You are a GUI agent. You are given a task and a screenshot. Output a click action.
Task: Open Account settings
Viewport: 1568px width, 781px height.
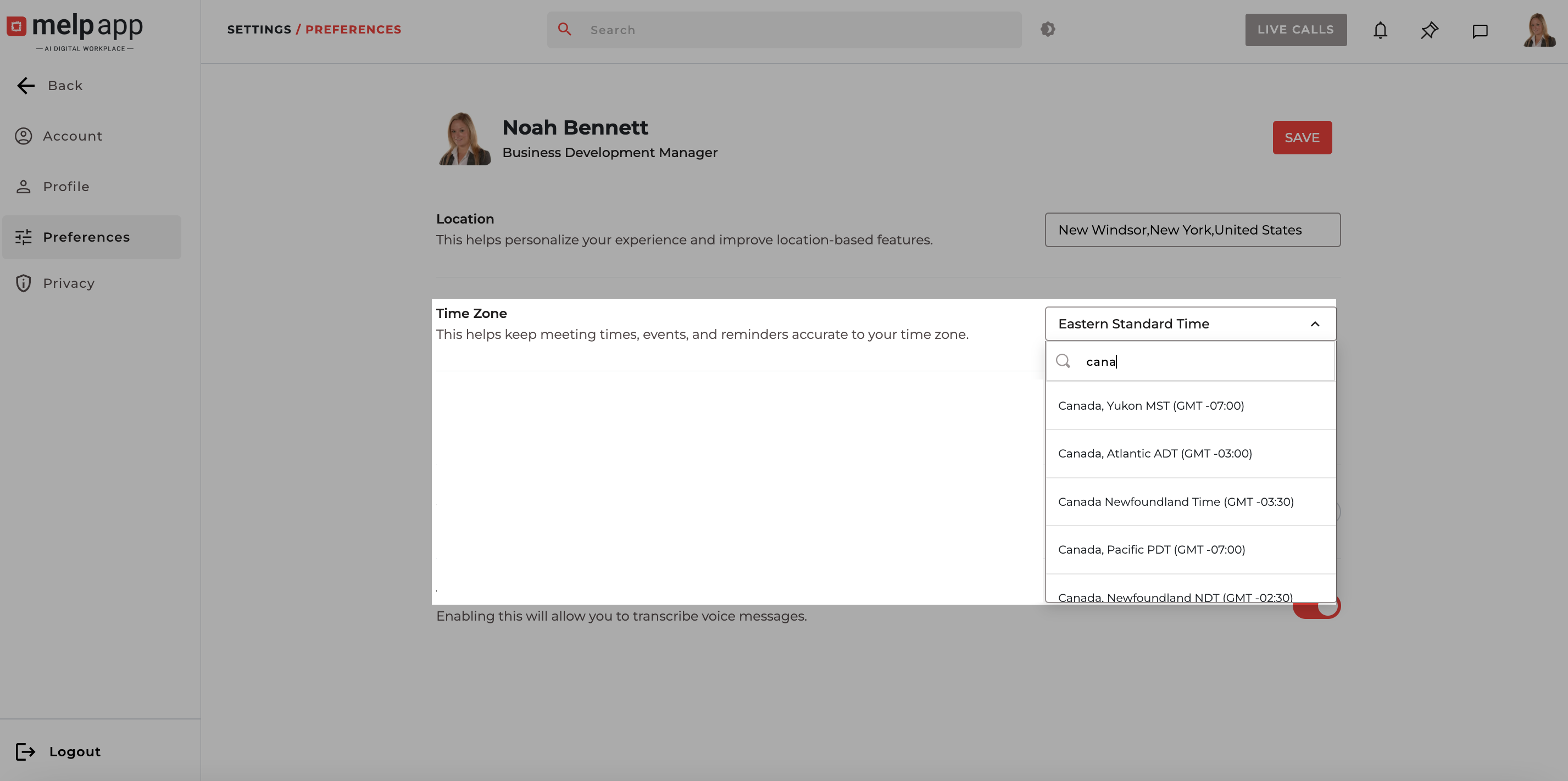58,136
